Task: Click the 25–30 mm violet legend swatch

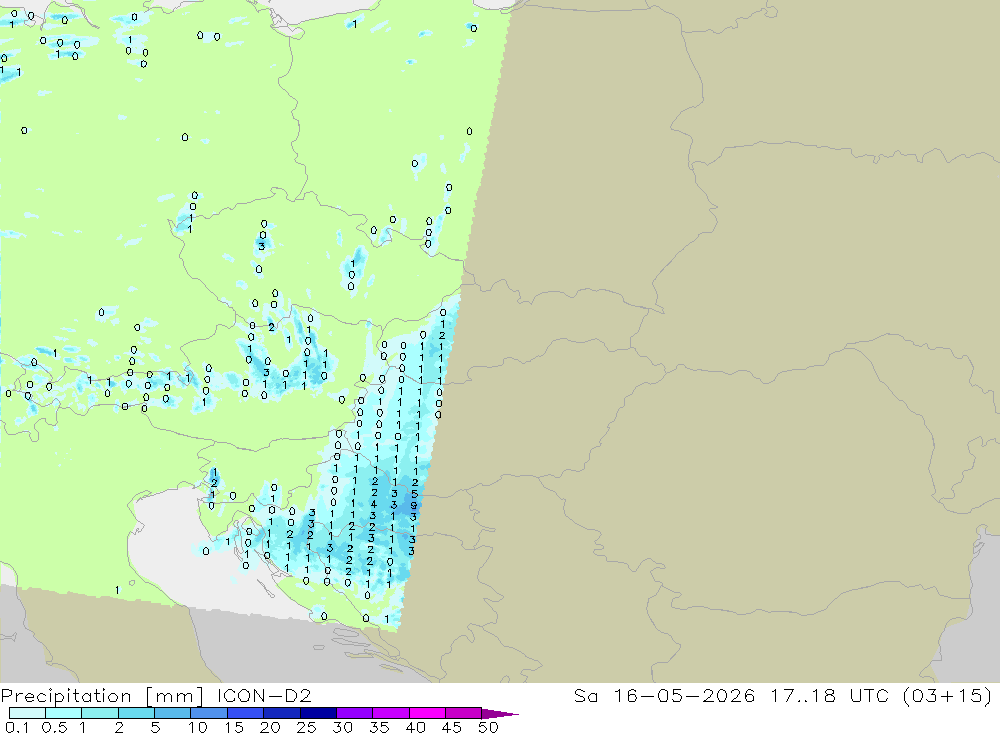Action: coord(318,713)
